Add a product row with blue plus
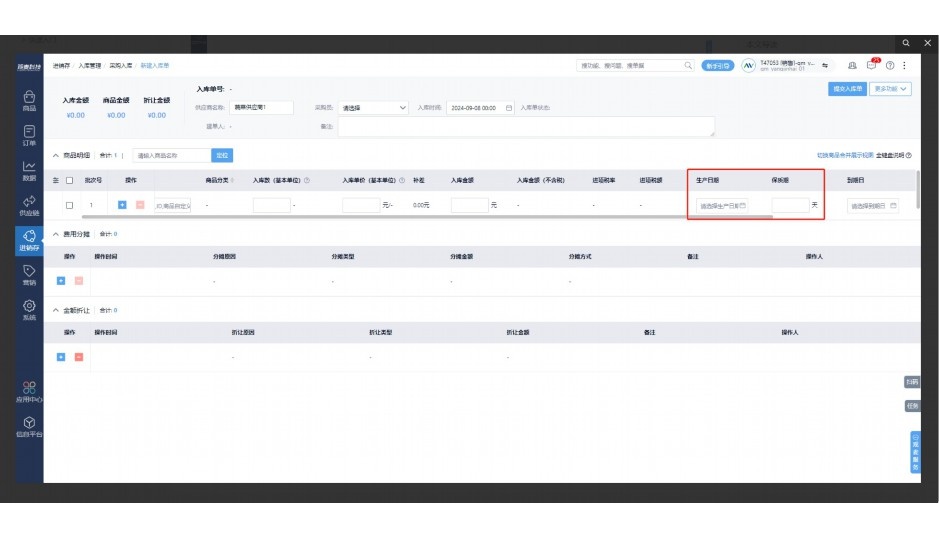939x538 pixels. (122, 205)
